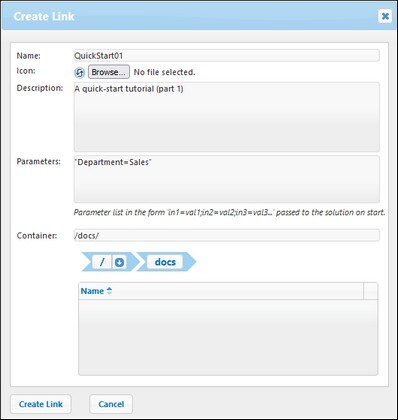
Task: Select the docs breadcrumb segment
Action: pyautogui.click(x=165, y=262)
